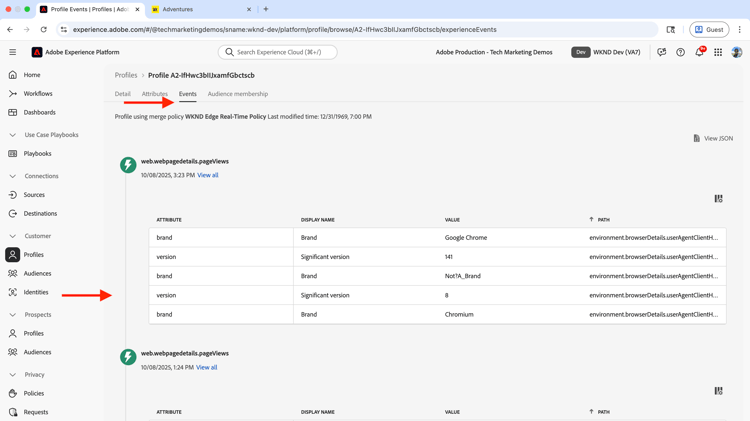Click the value 141 cell

tap(449, 257)
